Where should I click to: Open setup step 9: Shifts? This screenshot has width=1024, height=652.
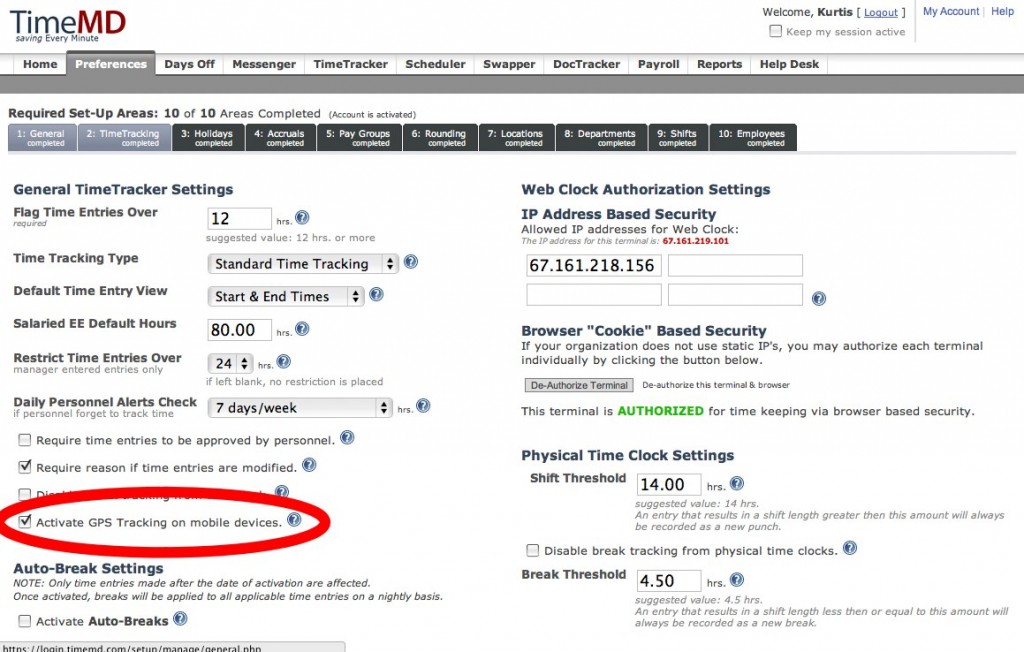click(679, 137)
